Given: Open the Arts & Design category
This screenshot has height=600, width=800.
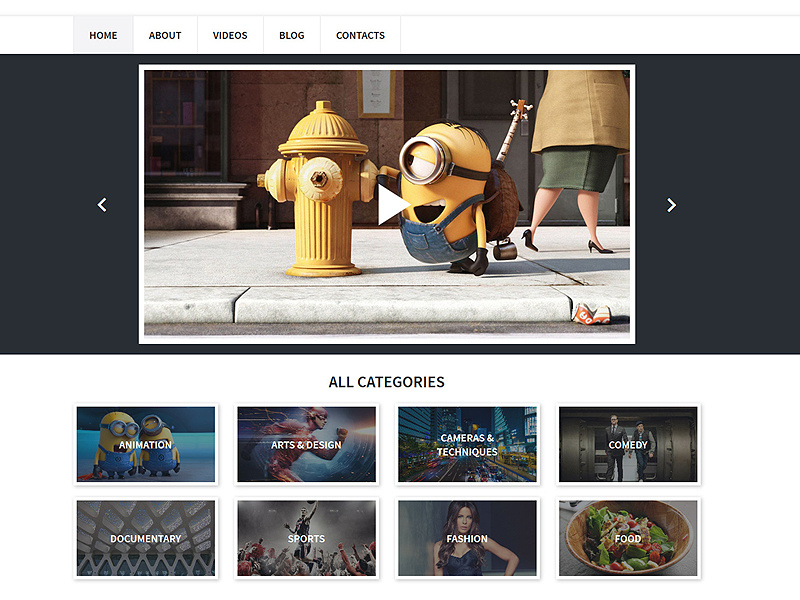Looking at the screenshot, I should coord(307,444).
